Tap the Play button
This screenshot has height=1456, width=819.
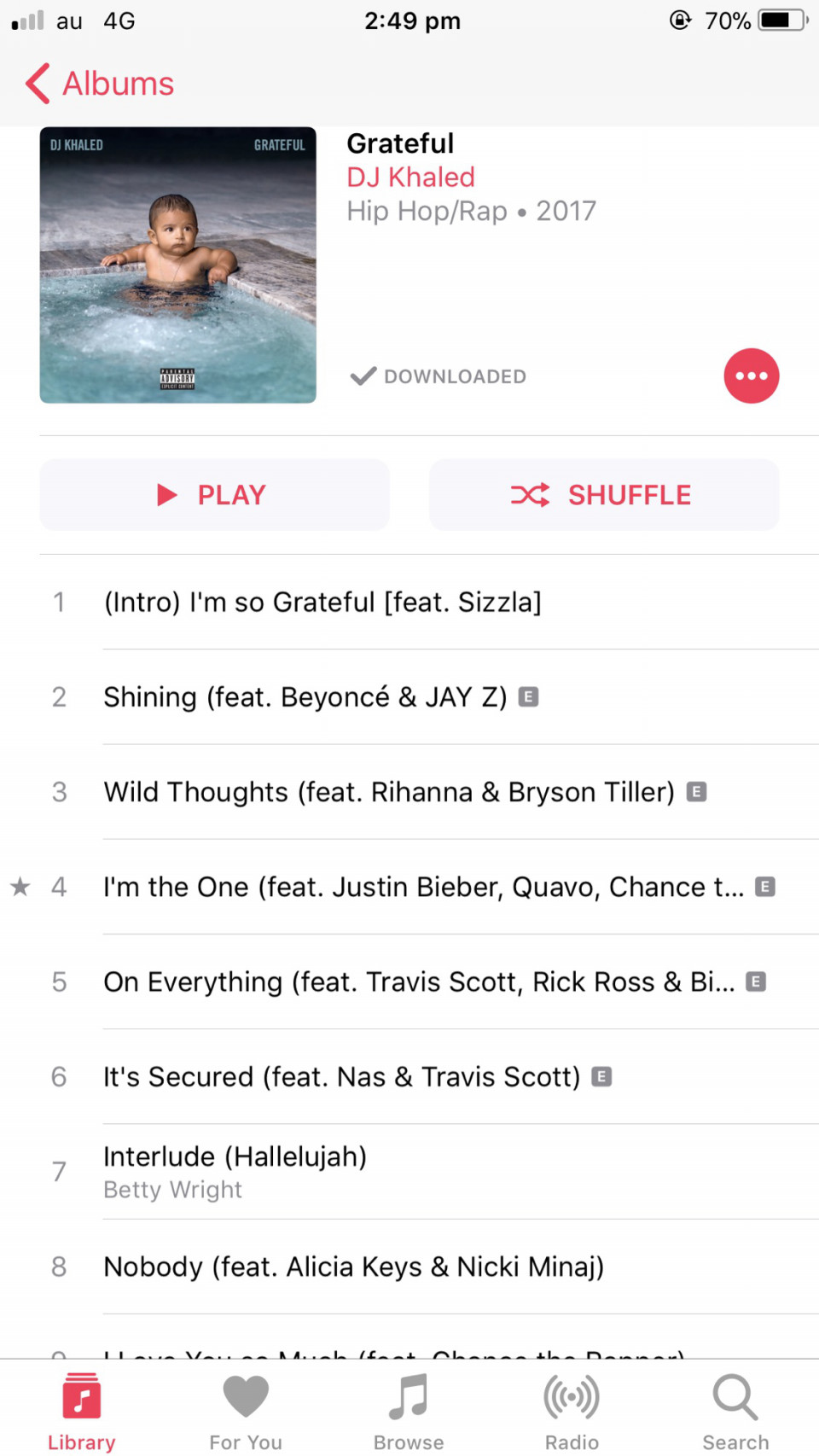[214, 495]
